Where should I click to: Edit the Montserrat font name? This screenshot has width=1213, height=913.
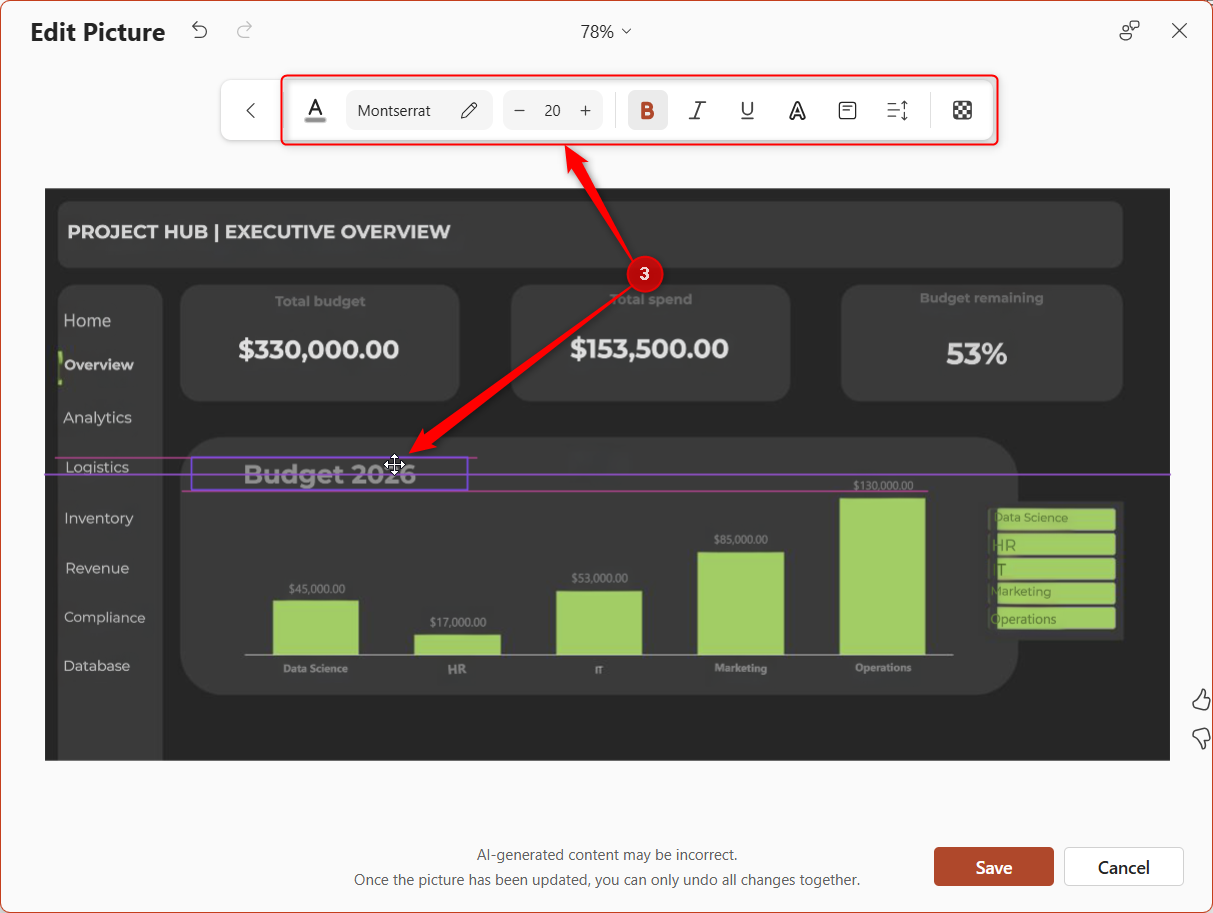[394, 111]
